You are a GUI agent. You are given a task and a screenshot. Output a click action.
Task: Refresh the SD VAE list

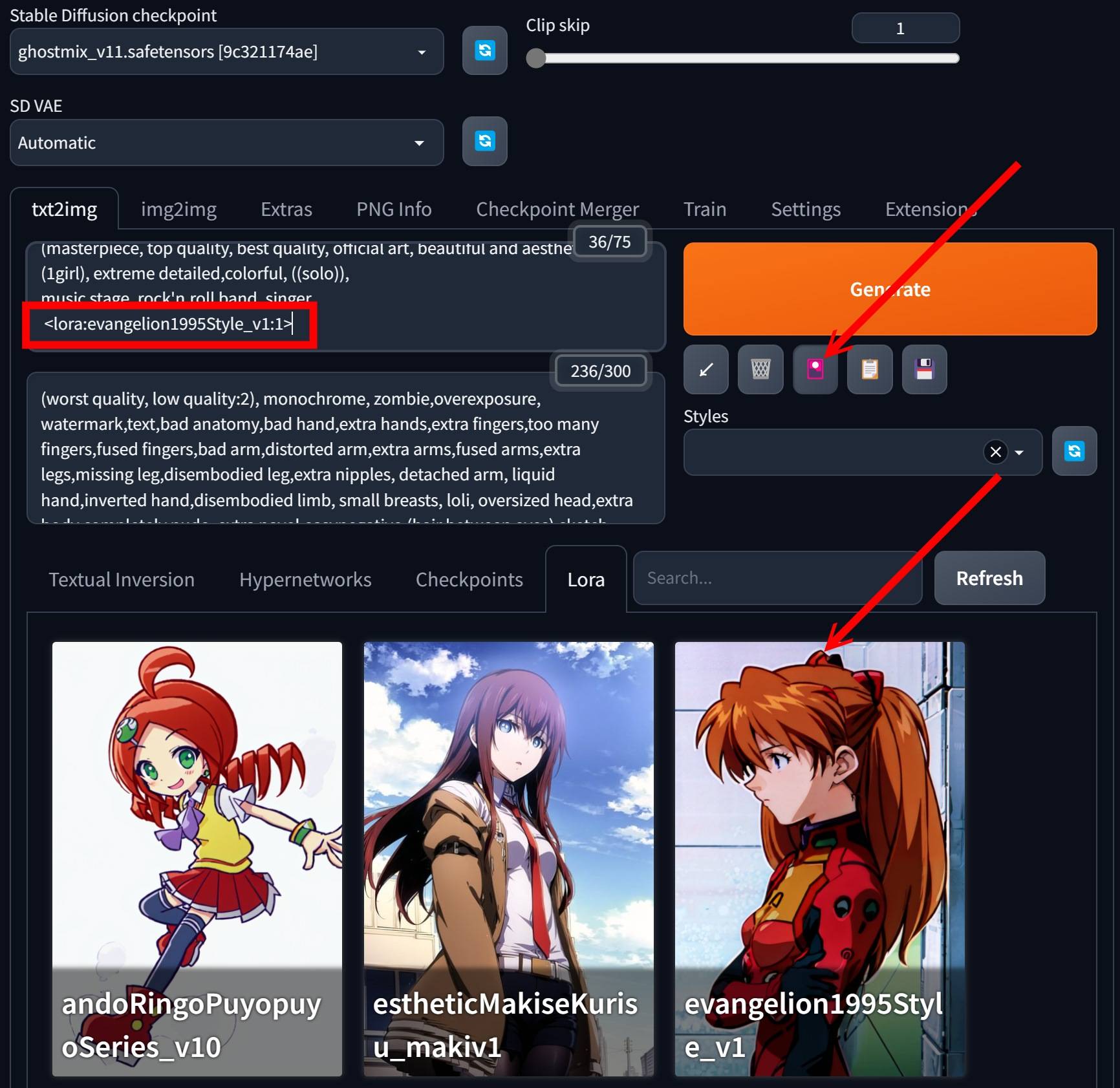tap(484, 141)
